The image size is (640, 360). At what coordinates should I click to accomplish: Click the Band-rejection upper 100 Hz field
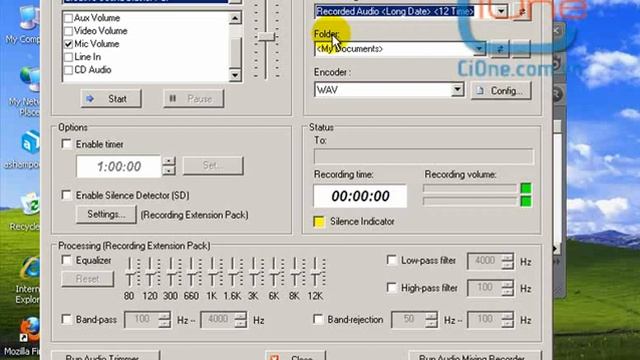point(484,320)
